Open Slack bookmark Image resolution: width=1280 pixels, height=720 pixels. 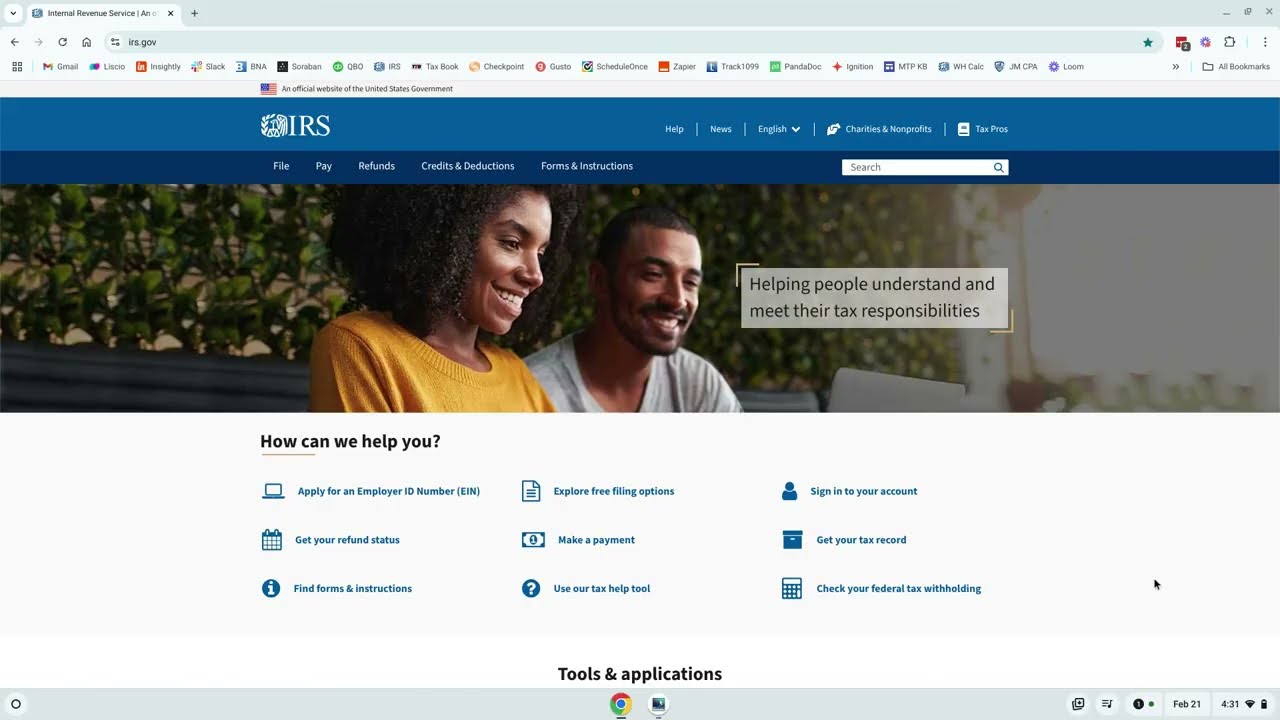208,67
